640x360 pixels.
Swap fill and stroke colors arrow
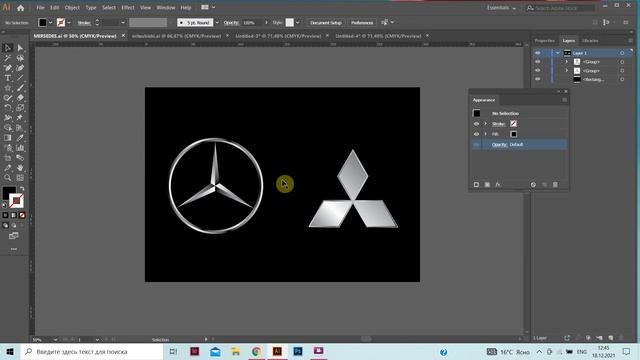[22, 189]
